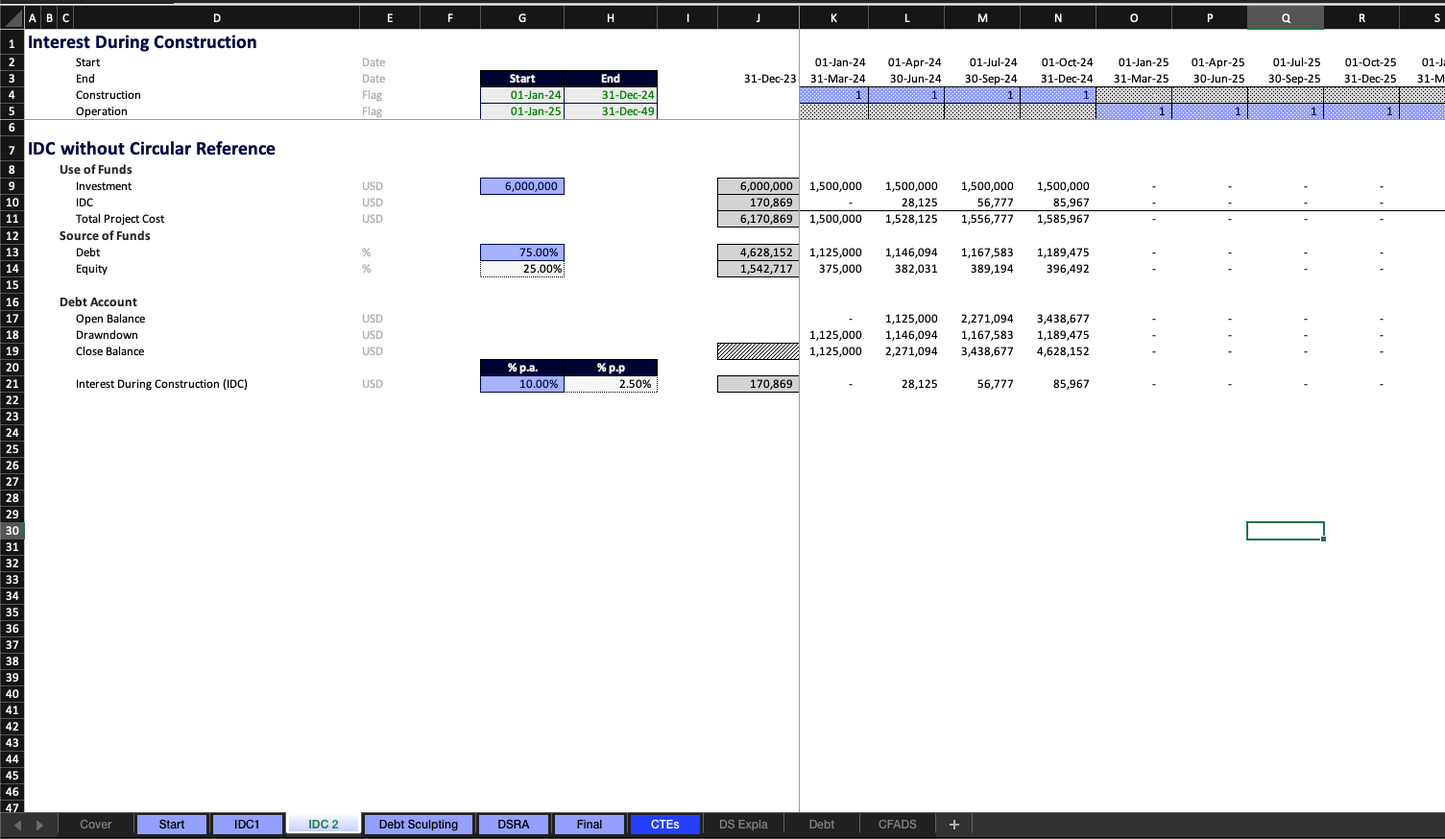The height and width of the screenshot is (839, 1445).
Task: Click the 10.00% annual interest rate cell
Action: point(522,384)
